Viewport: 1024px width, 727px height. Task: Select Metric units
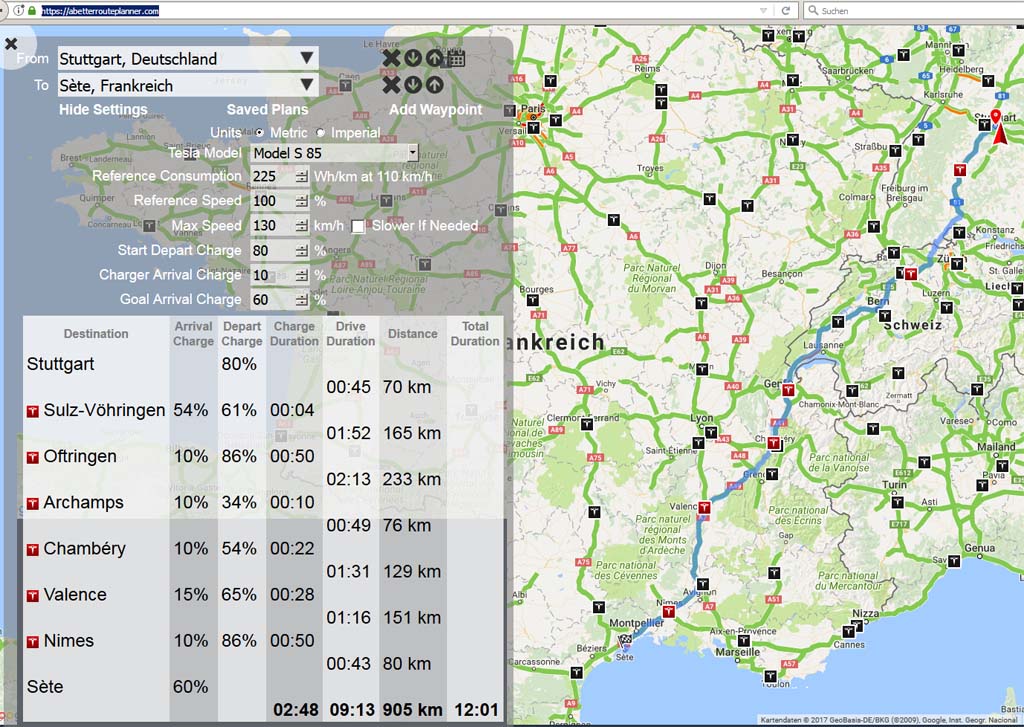click(x=260, y=133)
